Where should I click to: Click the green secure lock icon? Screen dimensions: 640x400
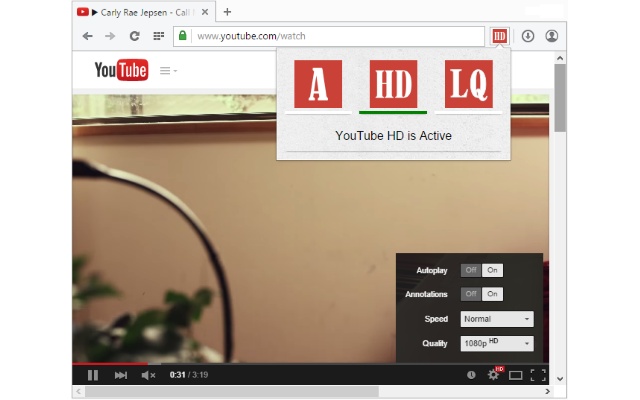[x=182, y=36]
